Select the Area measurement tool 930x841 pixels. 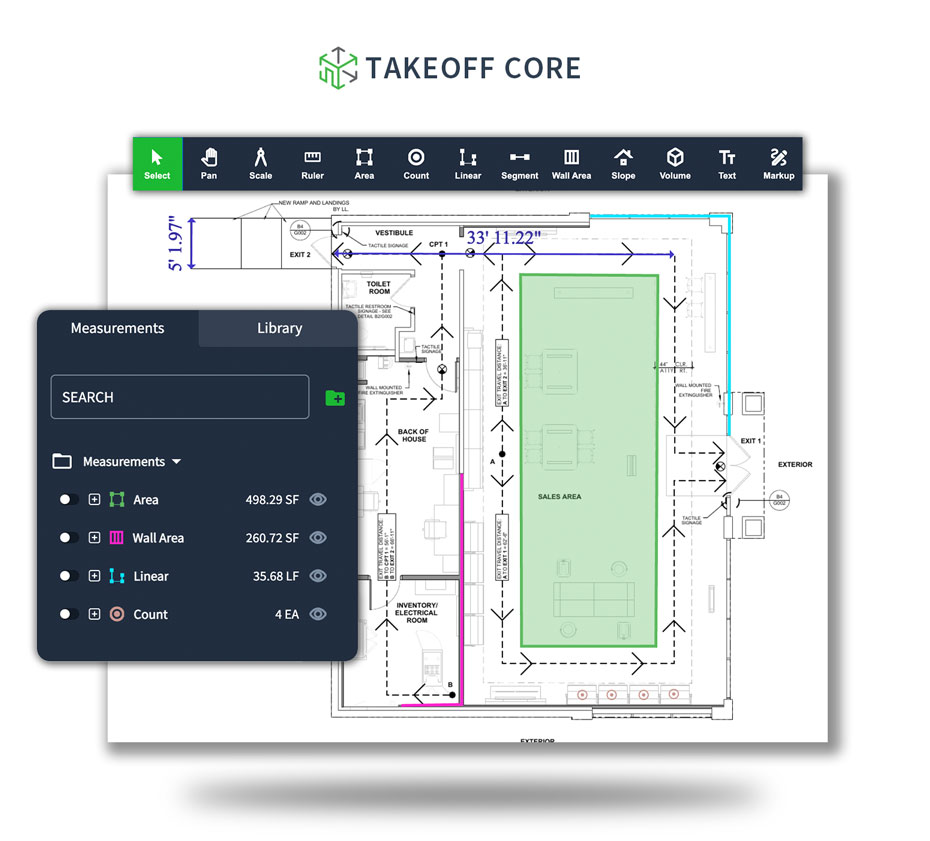[364, 164]
